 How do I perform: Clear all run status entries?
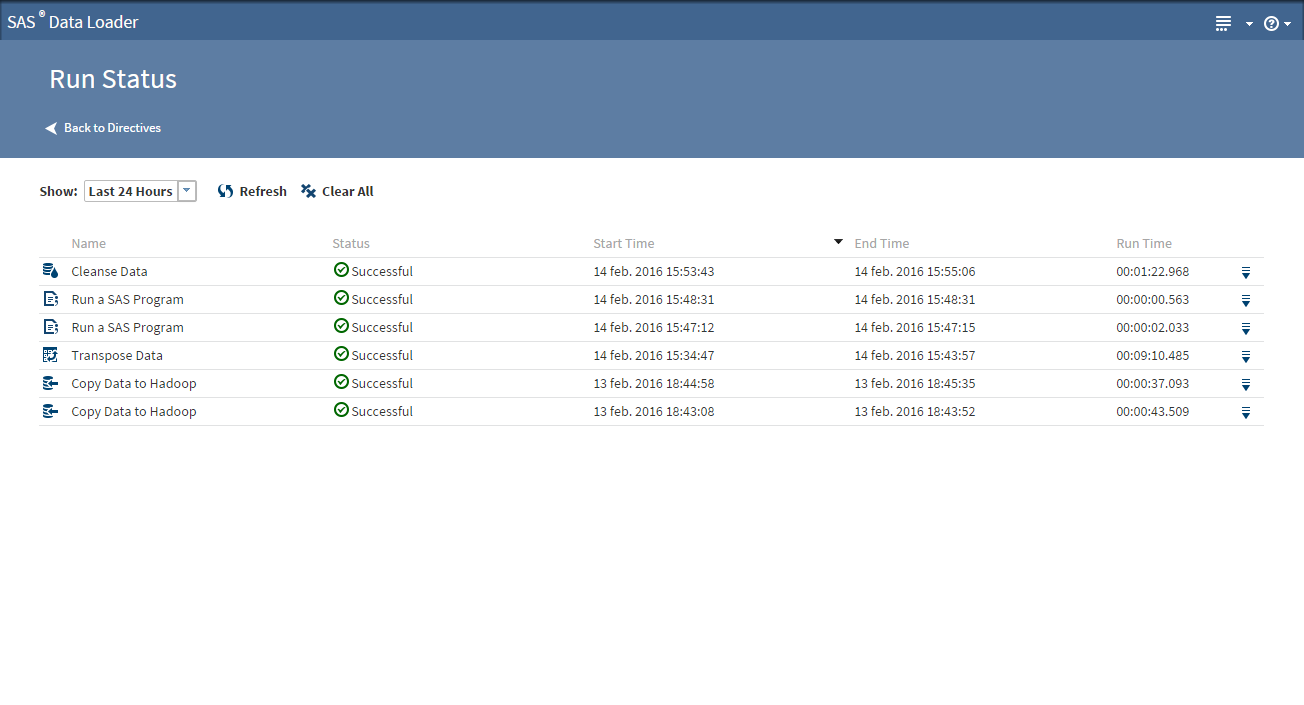(x=337, y=191)
